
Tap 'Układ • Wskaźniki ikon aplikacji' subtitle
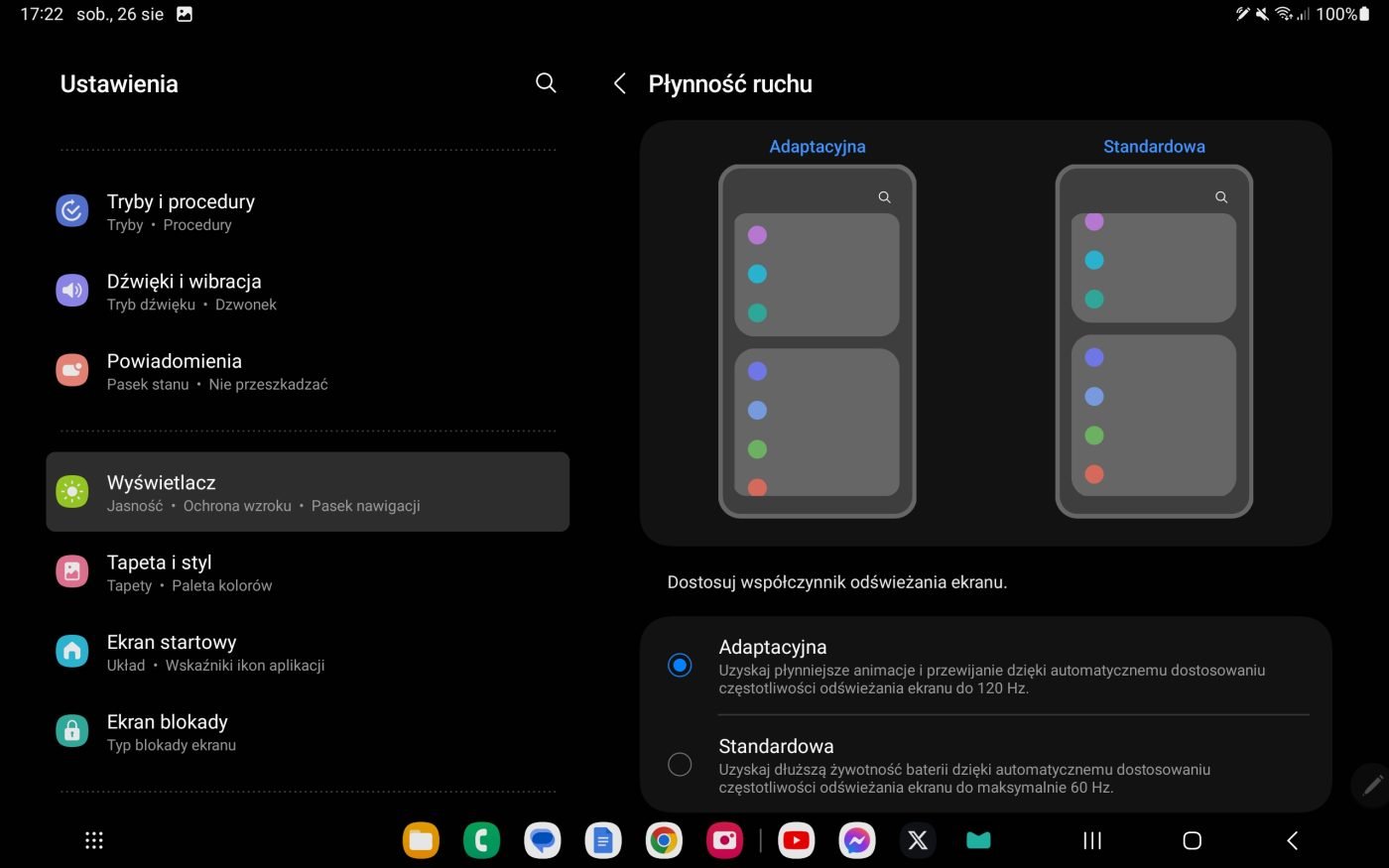216,665
